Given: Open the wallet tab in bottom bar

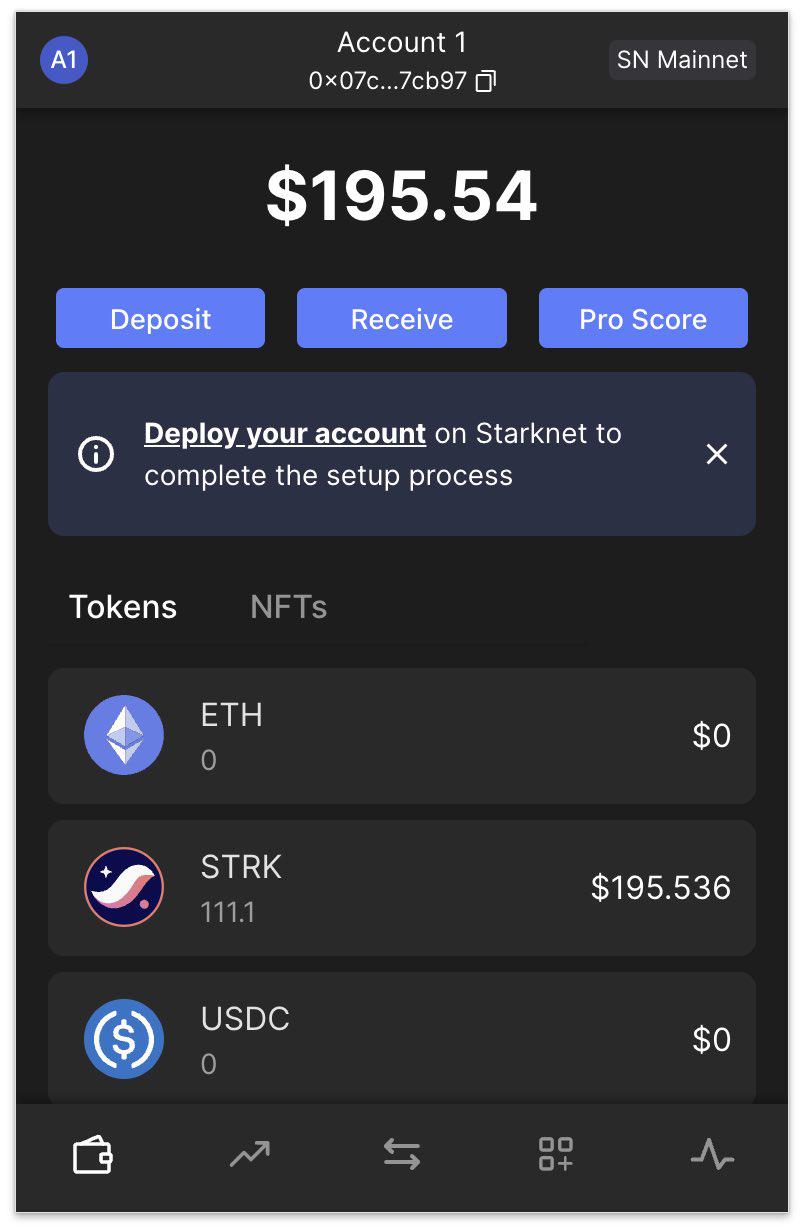Looking at the screenshot, I should tap(93, 1157).
